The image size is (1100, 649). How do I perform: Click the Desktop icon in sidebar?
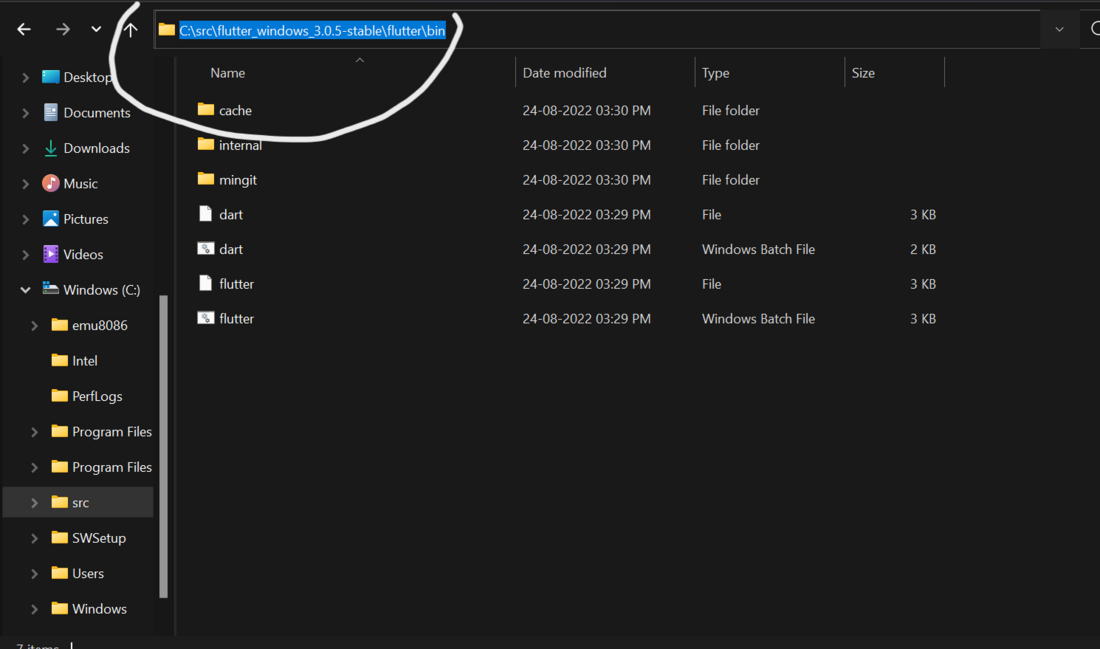pos(51,76)
